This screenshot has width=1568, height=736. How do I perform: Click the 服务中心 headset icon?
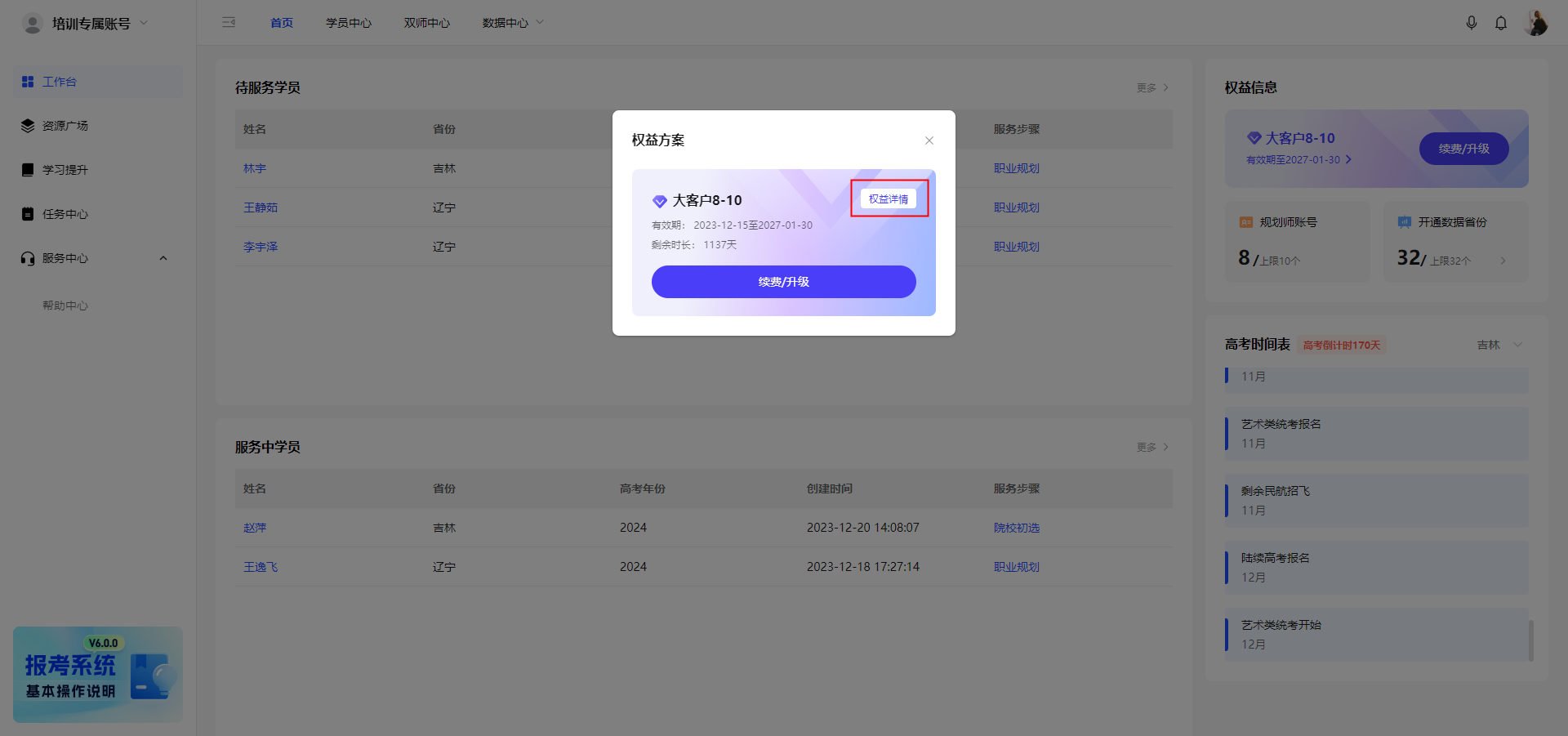[x=26, y=258]
